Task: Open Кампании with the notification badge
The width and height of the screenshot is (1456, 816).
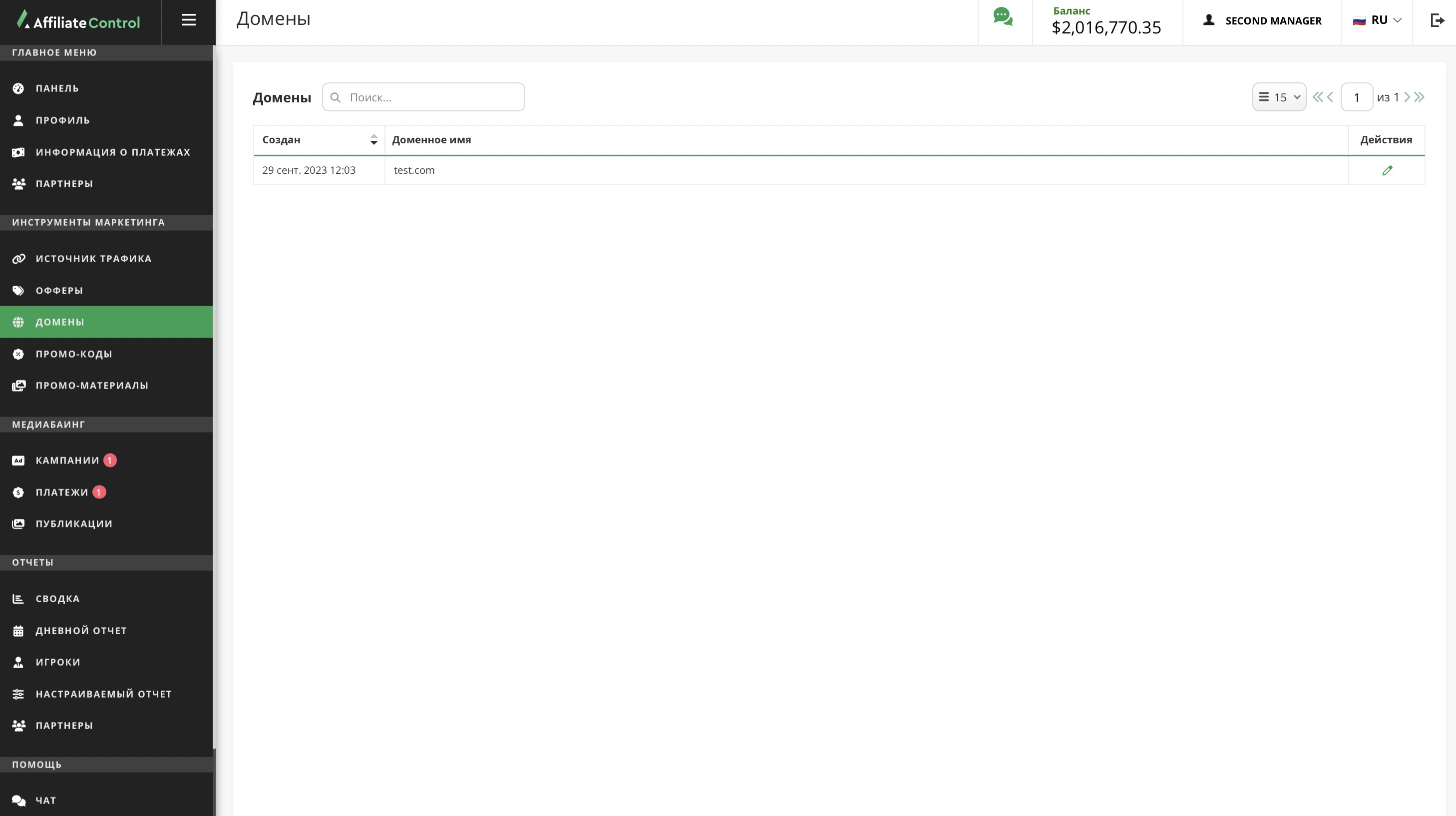Action: [x=67, y=460]
